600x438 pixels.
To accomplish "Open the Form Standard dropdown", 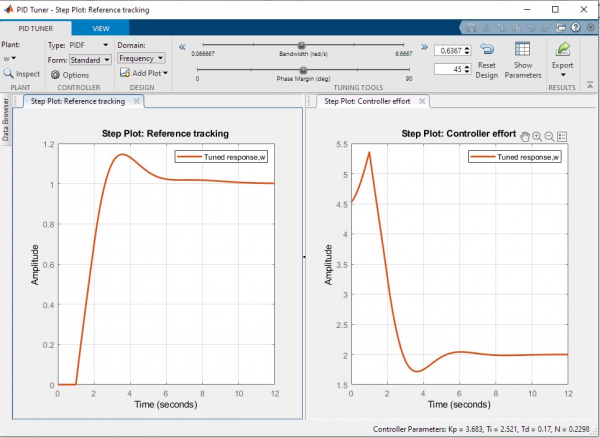I will tap(90, 60).
